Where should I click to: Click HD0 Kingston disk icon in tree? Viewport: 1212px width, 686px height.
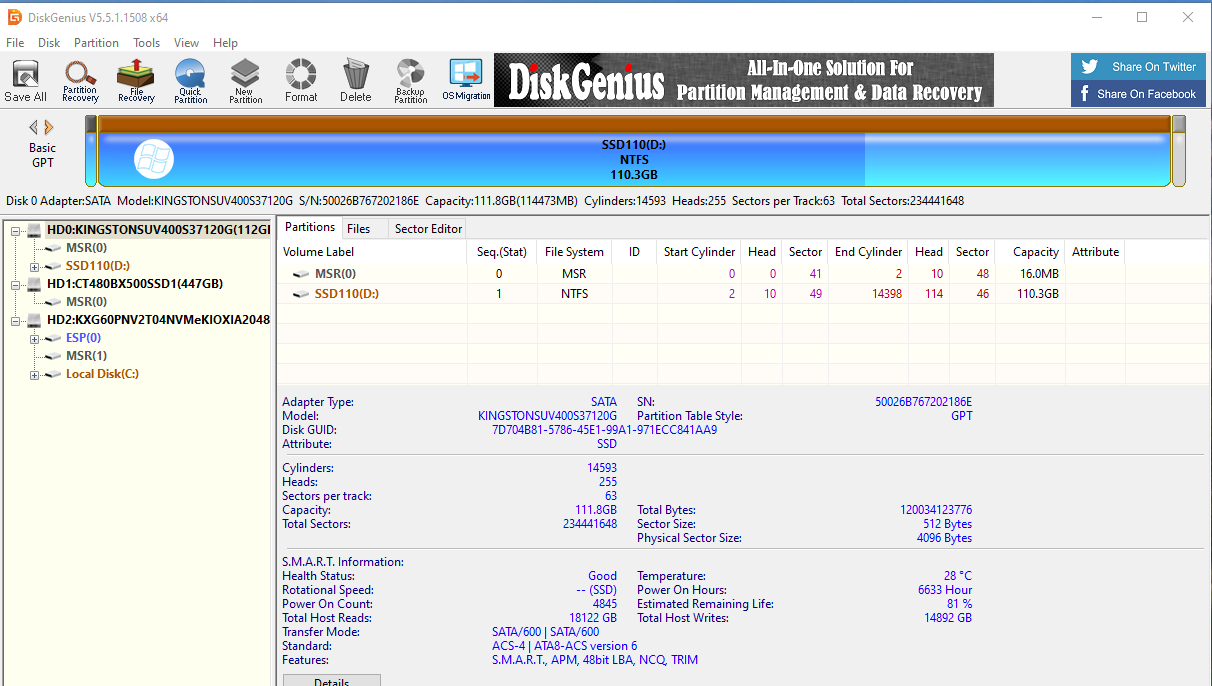pyautogui.click(x=35, y=230)
